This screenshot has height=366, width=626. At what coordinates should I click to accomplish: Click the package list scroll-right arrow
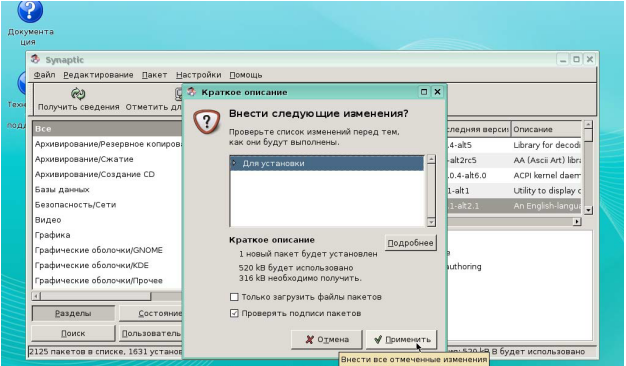pyautogui.click(x=576, y=221)
